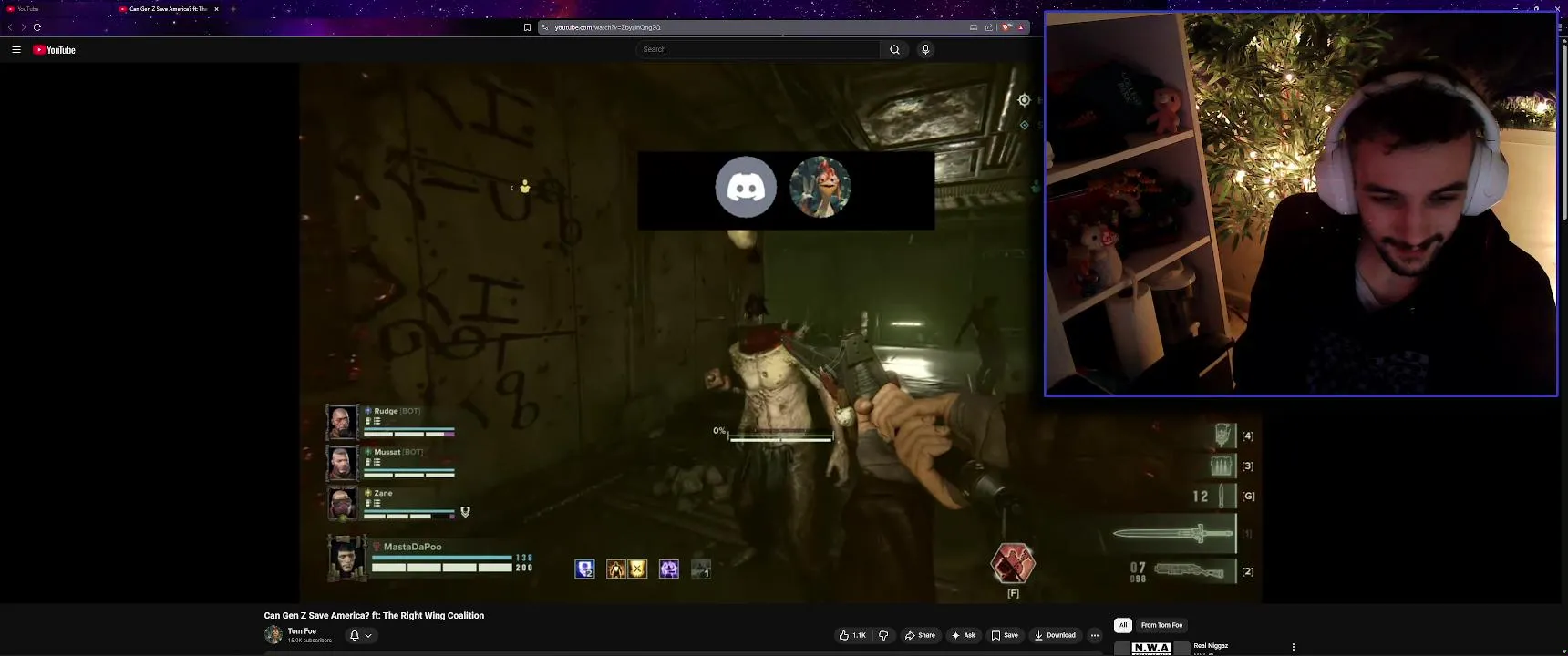Share the video
This screenshot has height=656, width=1568.
(921, 635)
